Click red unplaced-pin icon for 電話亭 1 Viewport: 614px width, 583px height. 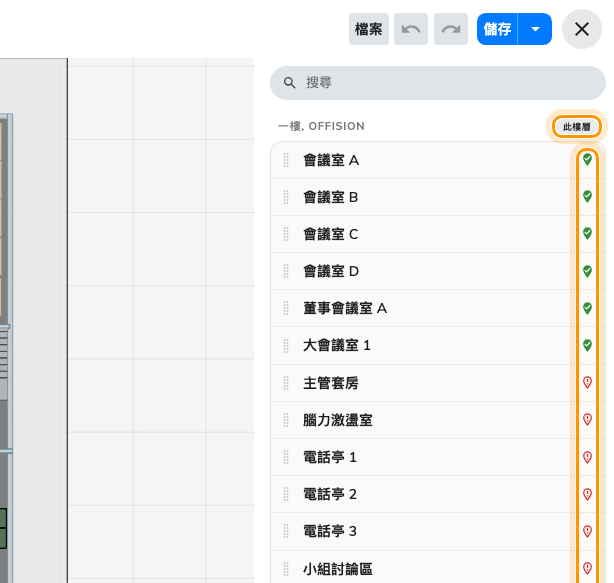pos(587,457)
